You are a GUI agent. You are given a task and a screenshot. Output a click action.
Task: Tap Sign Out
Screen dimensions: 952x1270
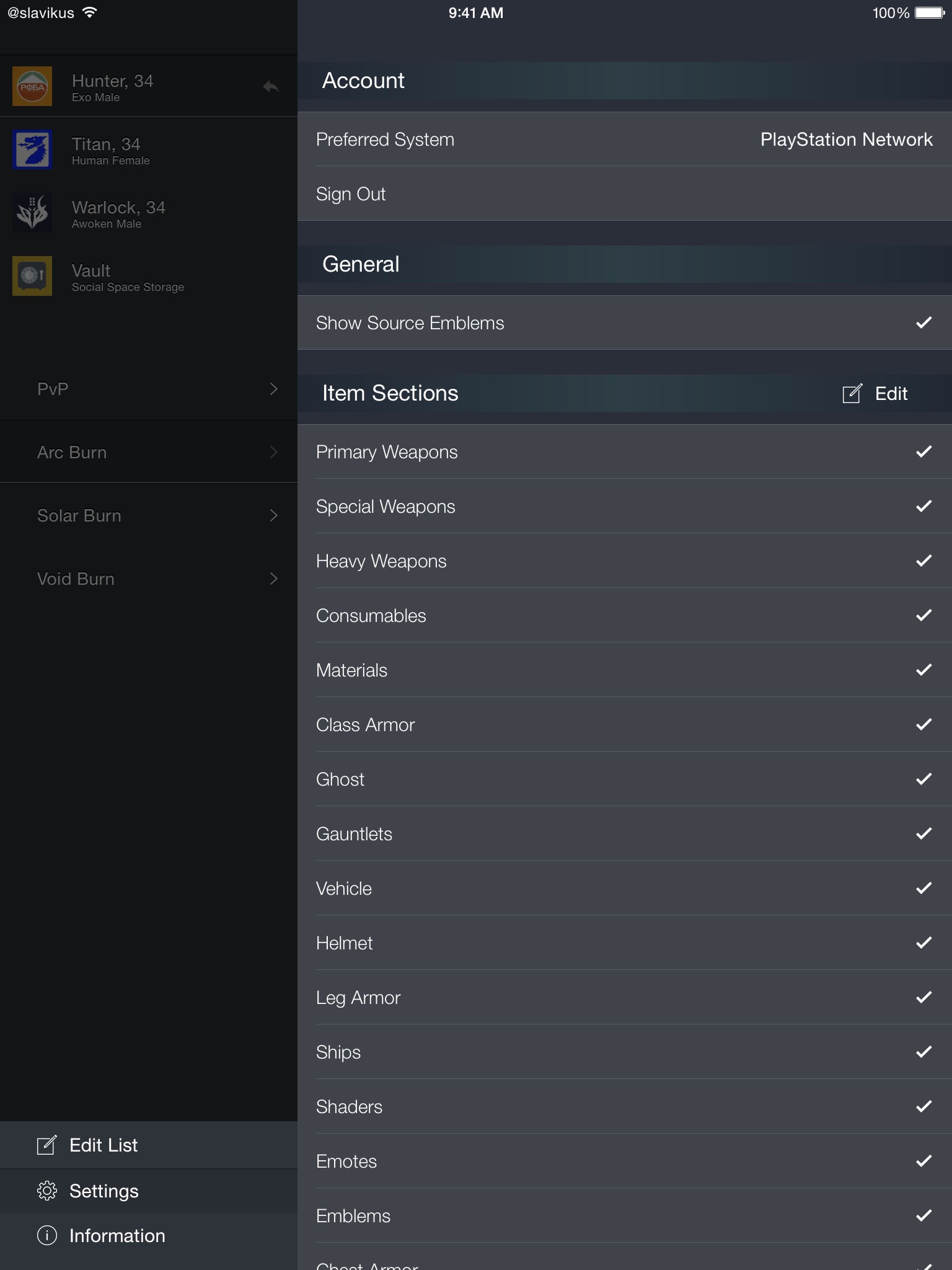pos(351,194)
